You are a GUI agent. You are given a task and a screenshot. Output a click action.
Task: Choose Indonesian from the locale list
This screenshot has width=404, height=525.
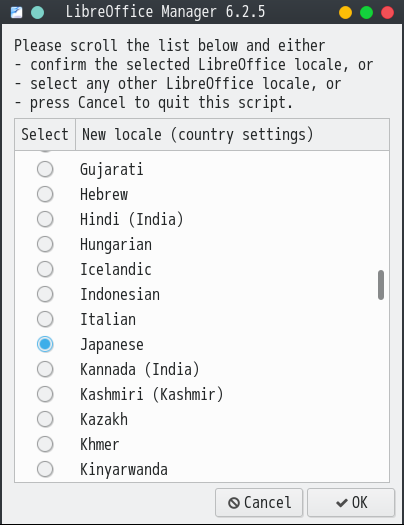(45, 294)
